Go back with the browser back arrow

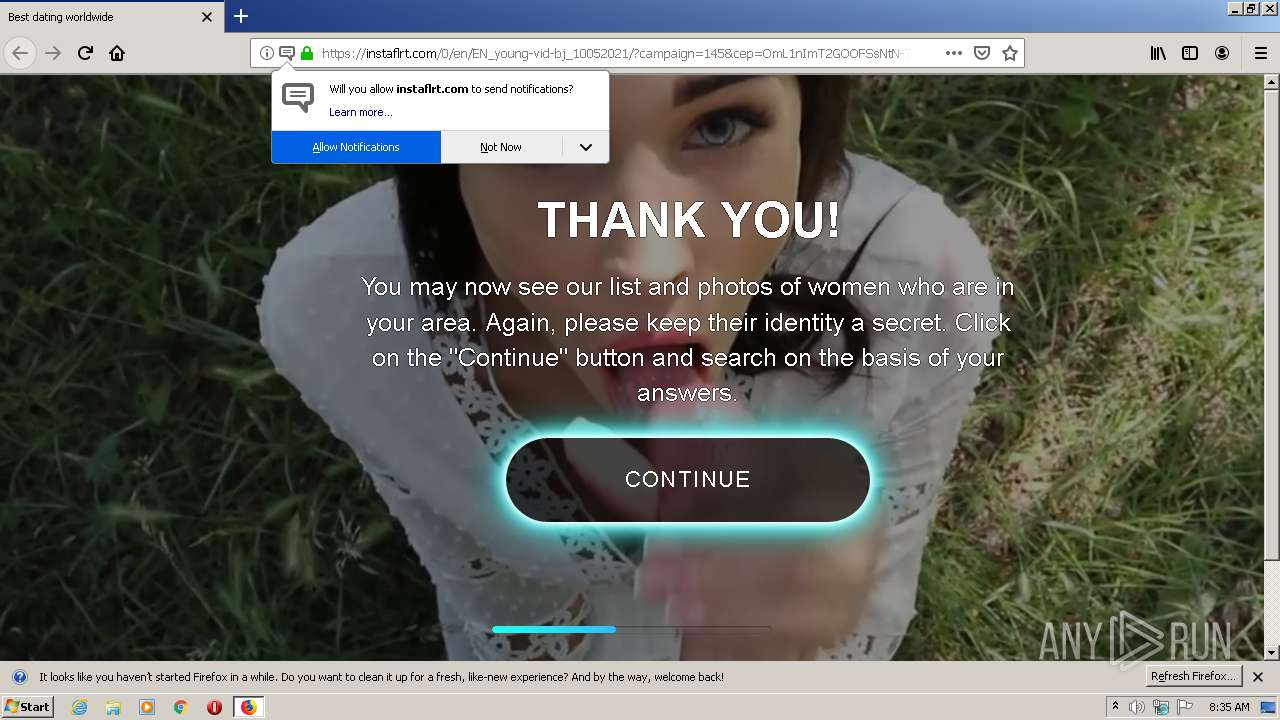point(20,53)
